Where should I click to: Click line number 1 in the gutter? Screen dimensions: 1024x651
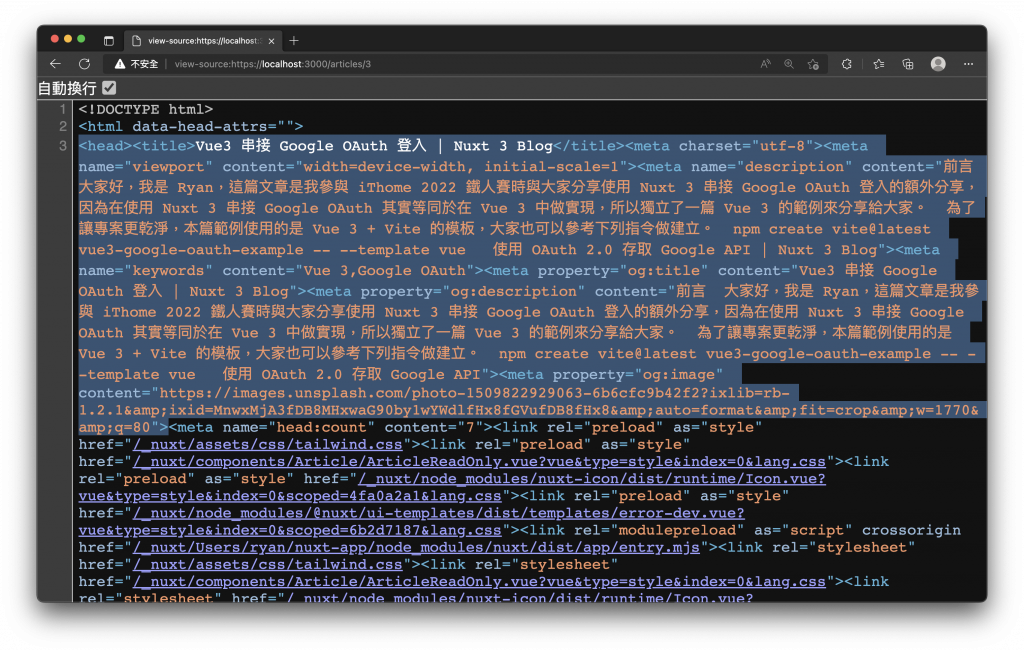pyautogui.click(x=63, y=109)
